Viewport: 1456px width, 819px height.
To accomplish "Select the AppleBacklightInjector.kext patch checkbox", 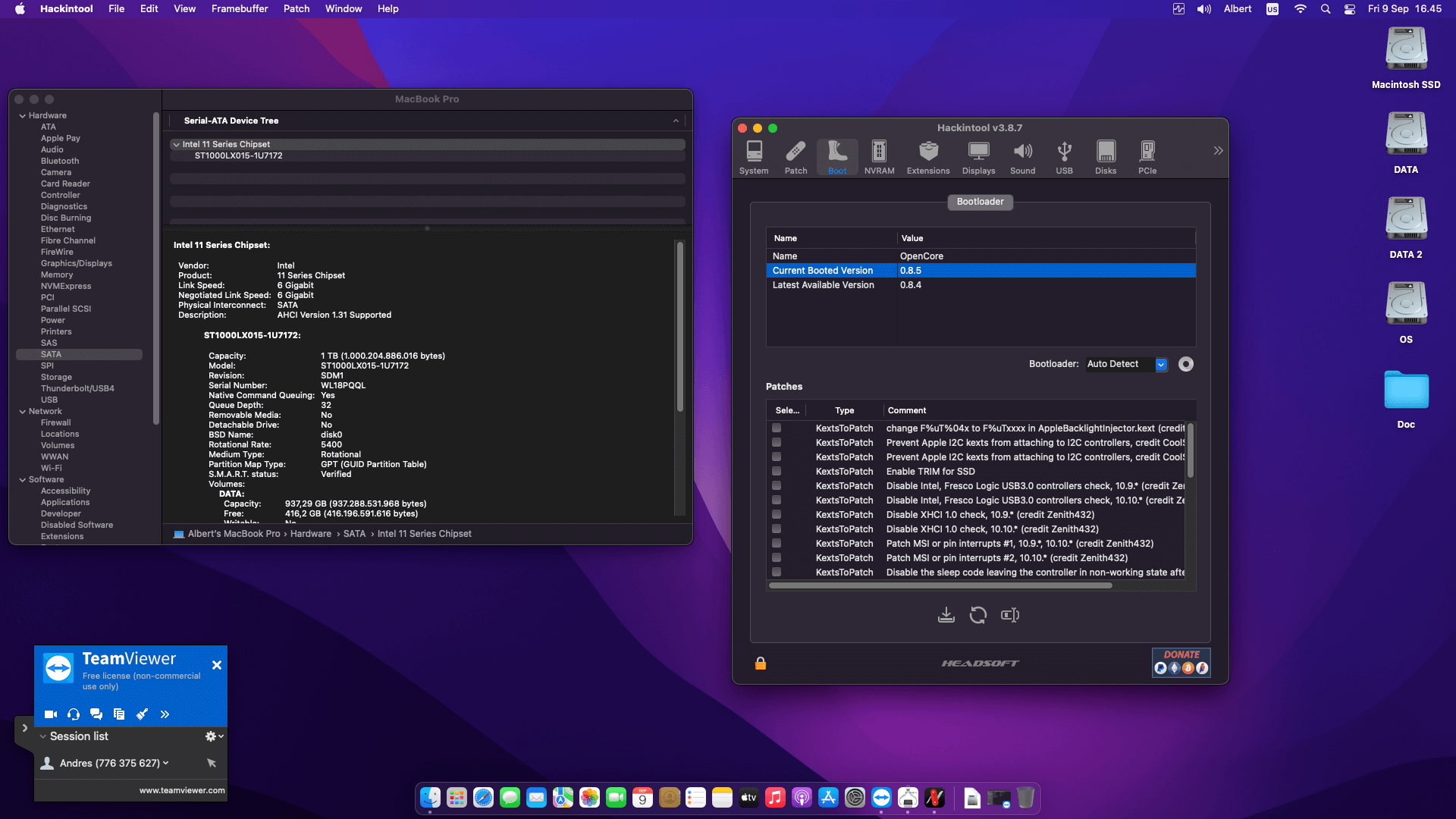I will (777, 428).
